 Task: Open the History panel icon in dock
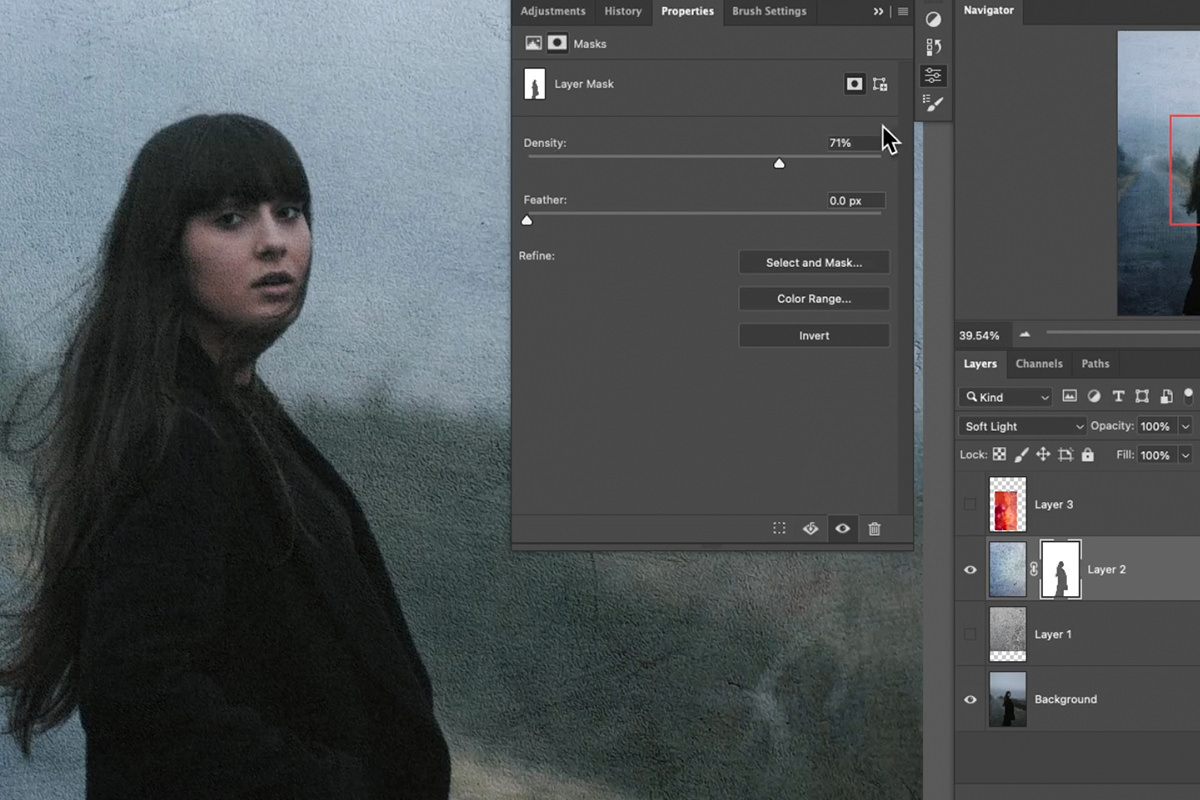[933, 47]
